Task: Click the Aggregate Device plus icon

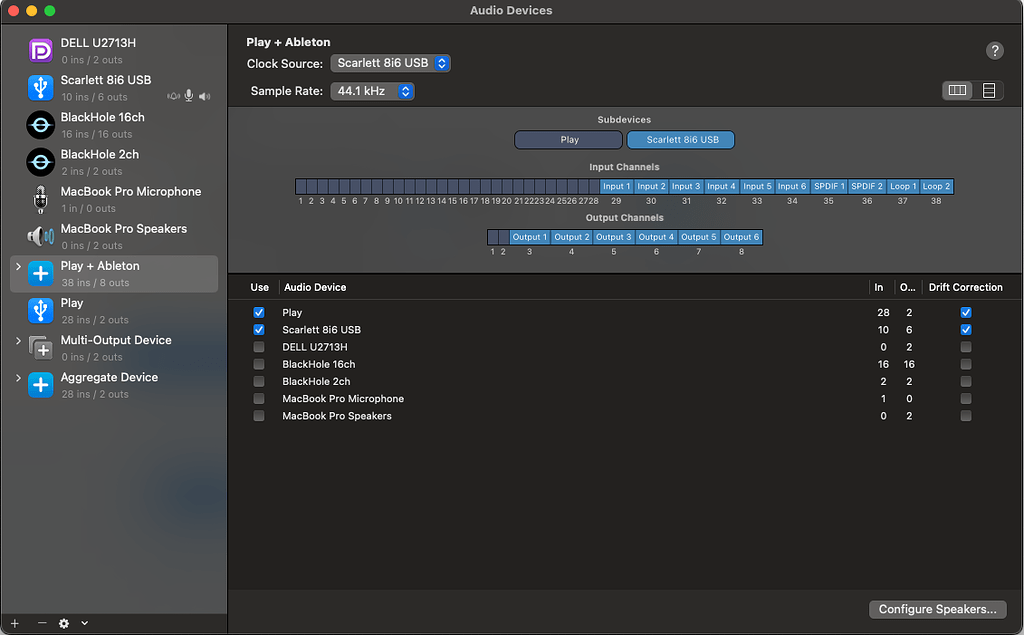Action: click(x=40, y=385)
